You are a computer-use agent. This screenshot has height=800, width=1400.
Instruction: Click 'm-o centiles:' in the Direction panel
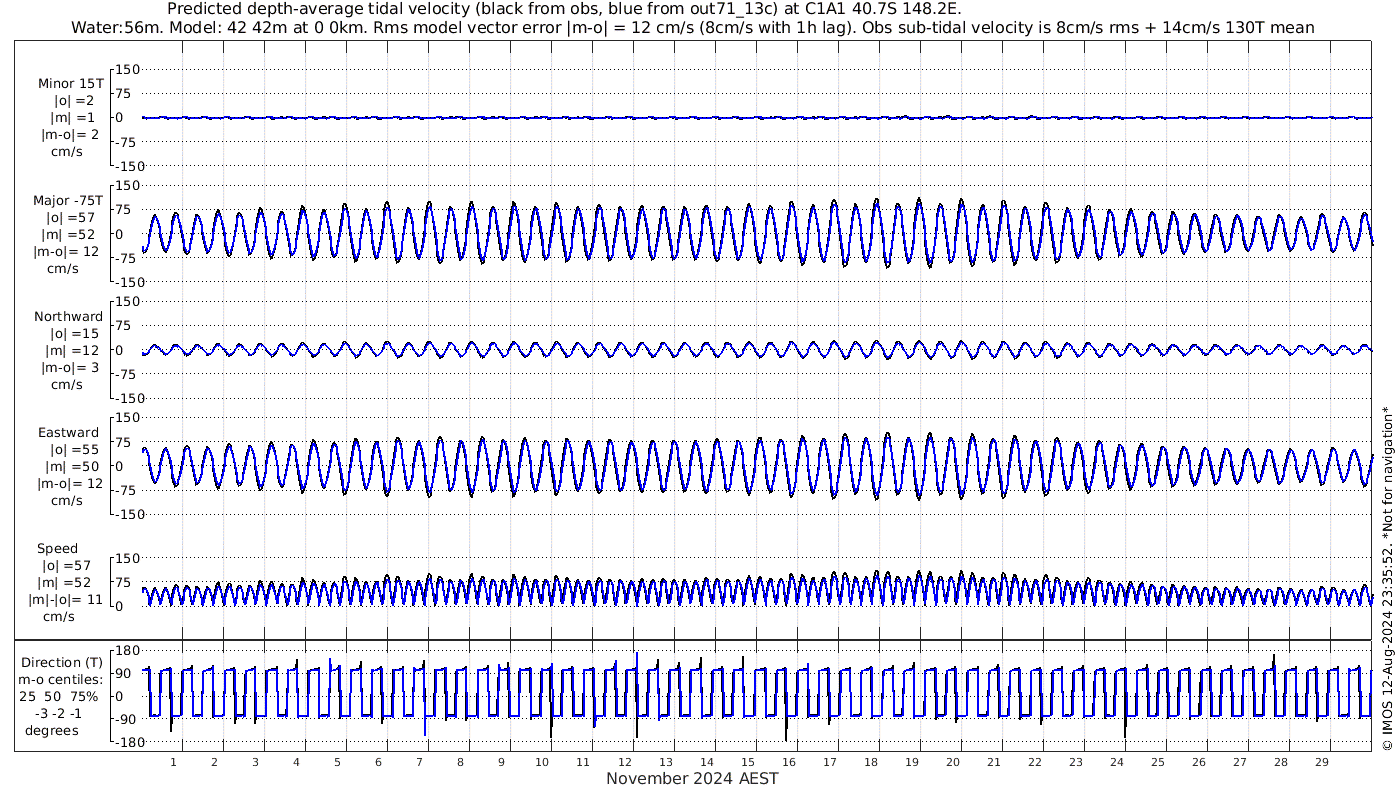61,680
